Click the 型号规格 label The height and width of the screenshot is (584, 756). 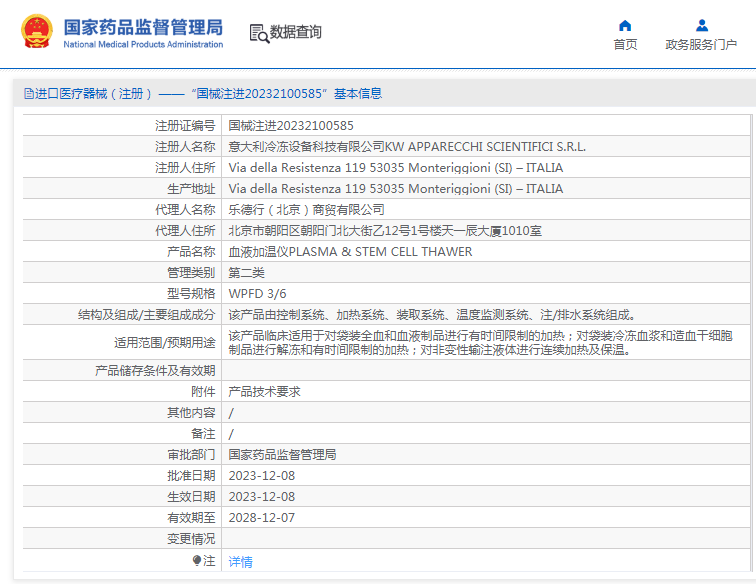pos(191,294)
